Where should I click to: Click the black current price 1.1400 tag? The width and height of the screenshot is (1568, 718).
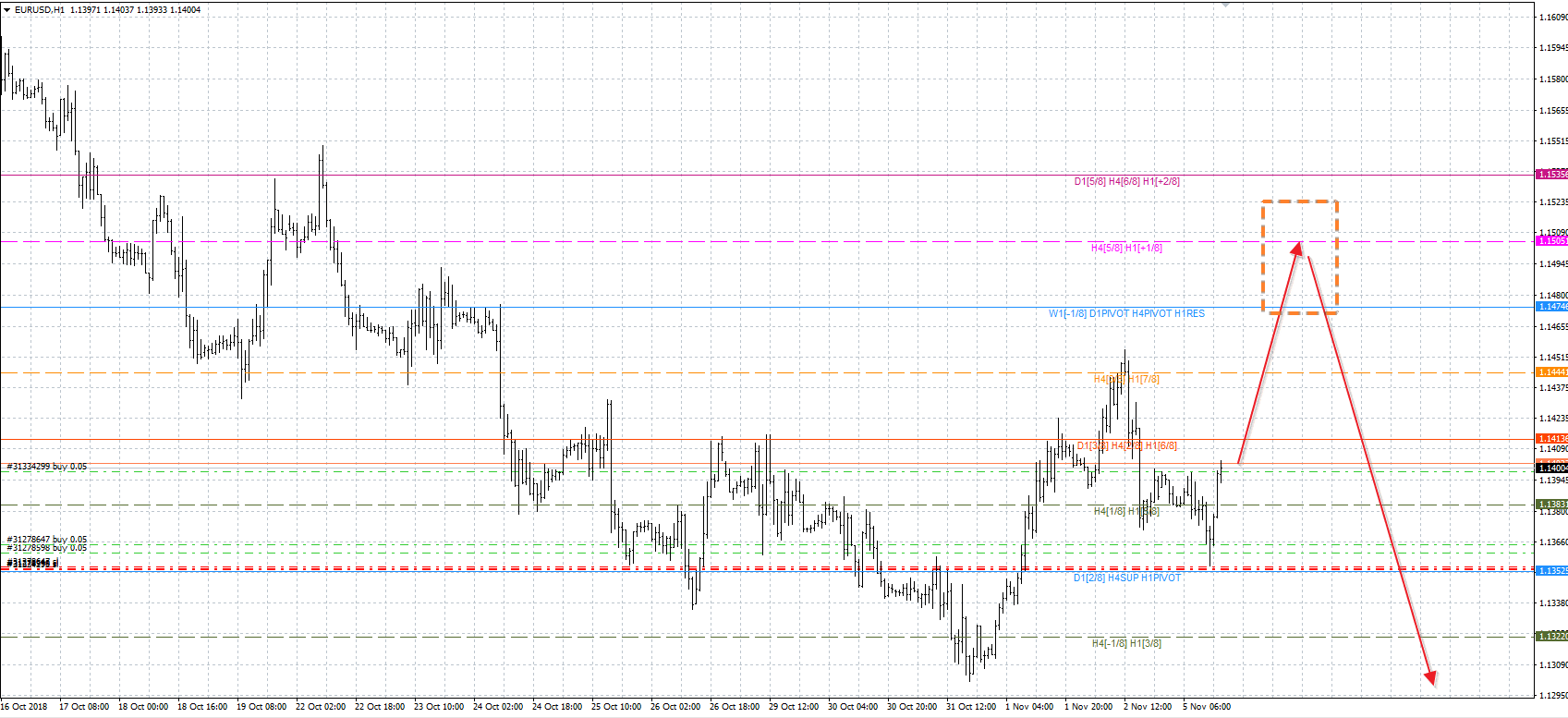point(1551,469)
